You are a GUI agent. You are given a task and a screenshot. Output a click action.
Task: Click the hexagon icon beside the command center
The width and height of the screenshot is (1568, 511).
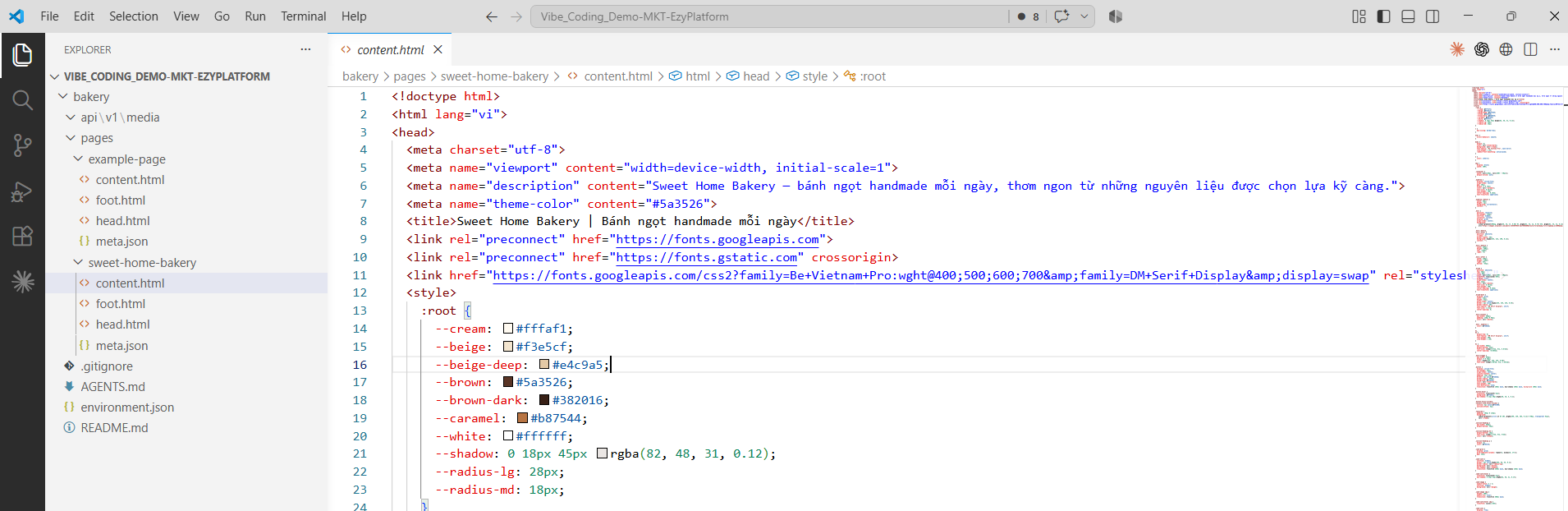[1115, 16]
